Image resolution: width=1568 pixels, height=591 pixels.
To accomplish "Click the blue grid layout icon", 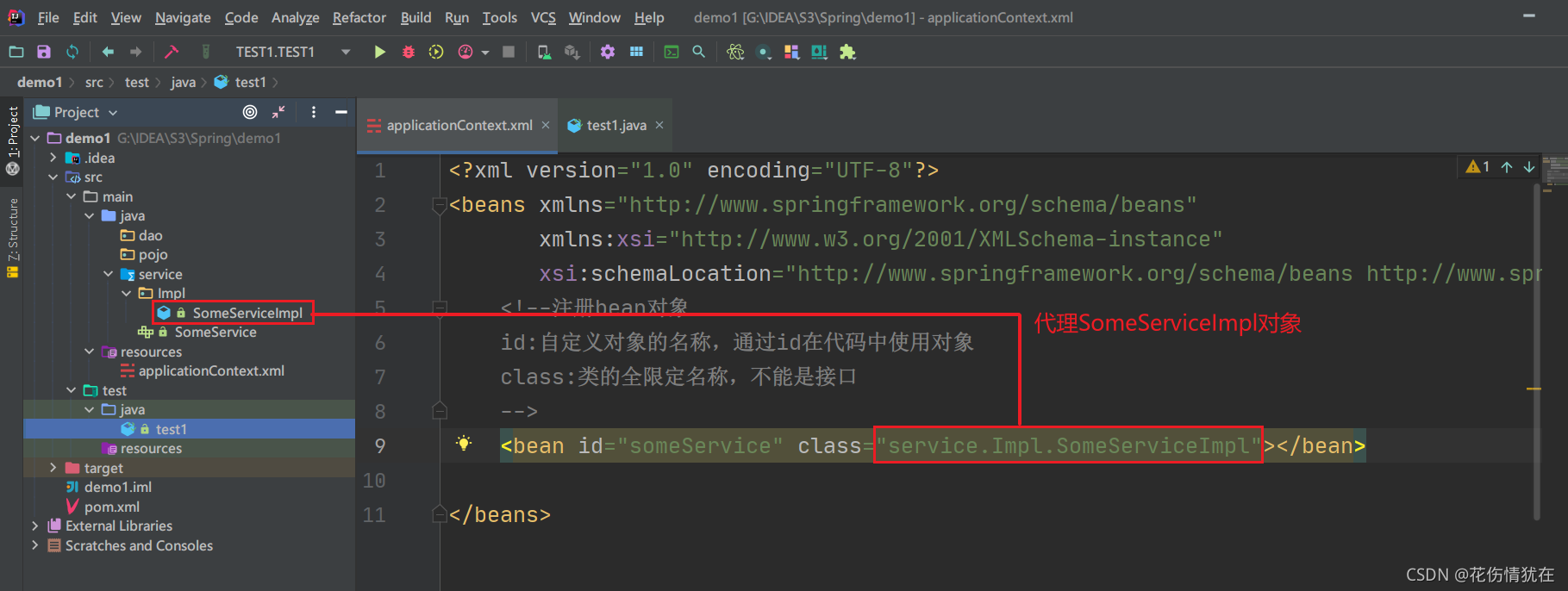I will pyautogui.click(x=636, y=52).
